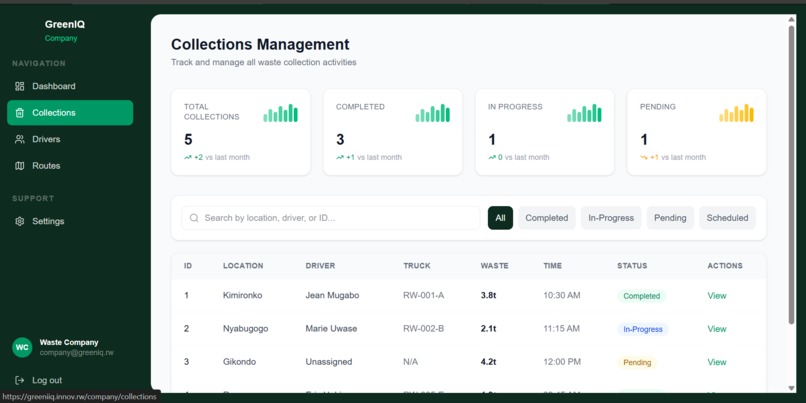Screen dimensions: 806x403
Task: Click In Progress card bar chart icon
Action: pos(584,113)
